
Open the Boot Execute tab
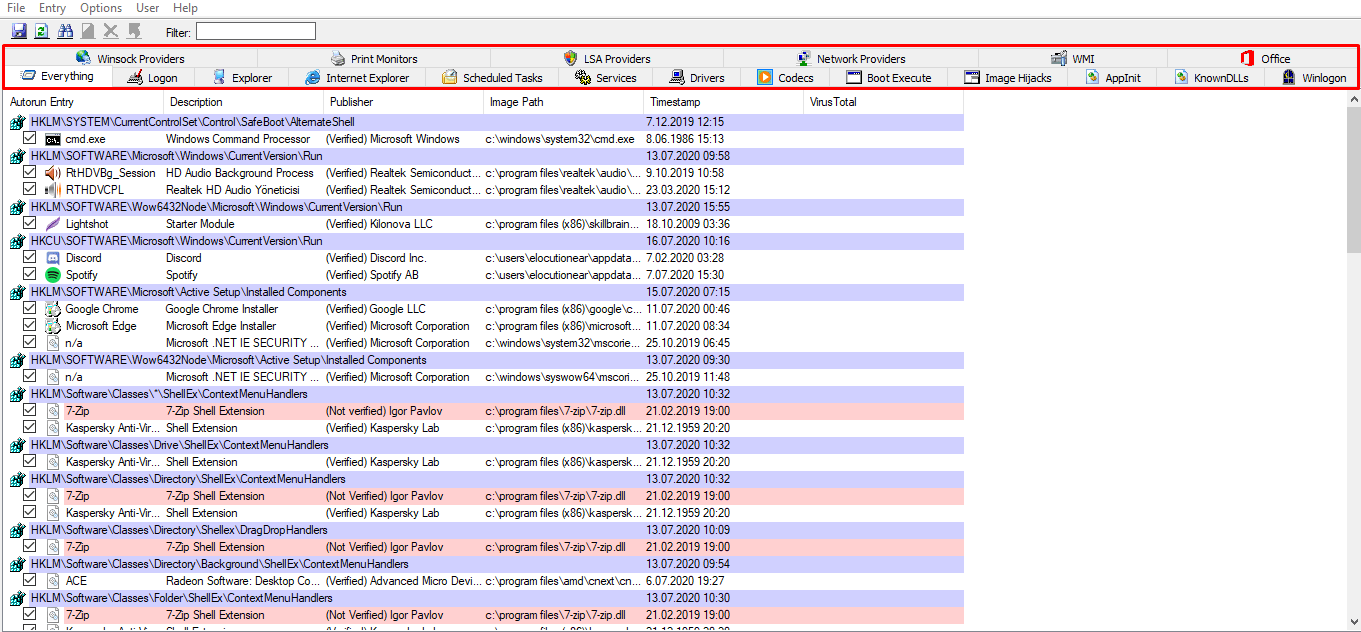[889, 78]
